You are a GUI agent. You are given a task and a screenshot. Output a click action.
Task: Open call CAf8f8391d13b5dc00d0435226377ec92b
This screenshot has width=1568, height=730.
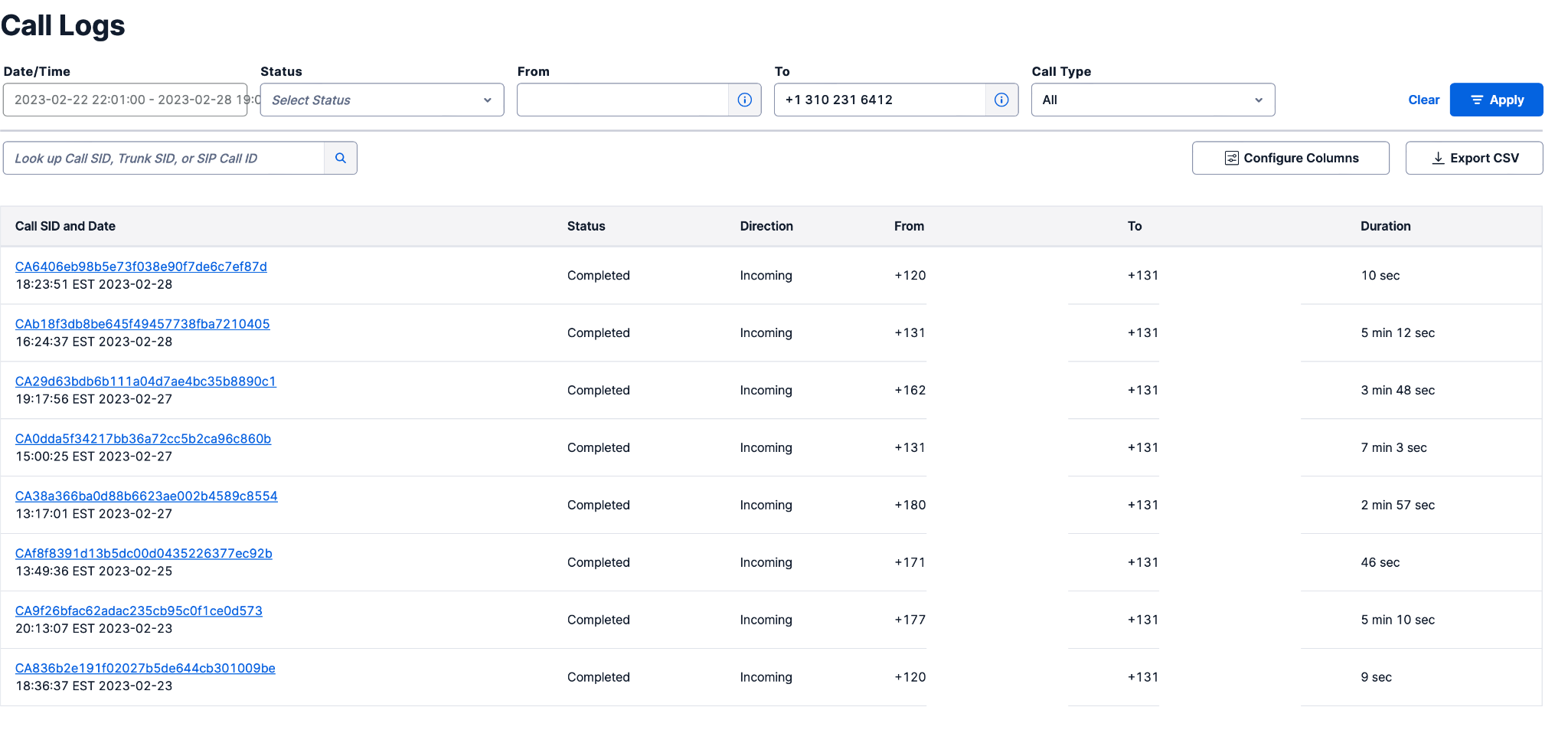tap(144, 554)
